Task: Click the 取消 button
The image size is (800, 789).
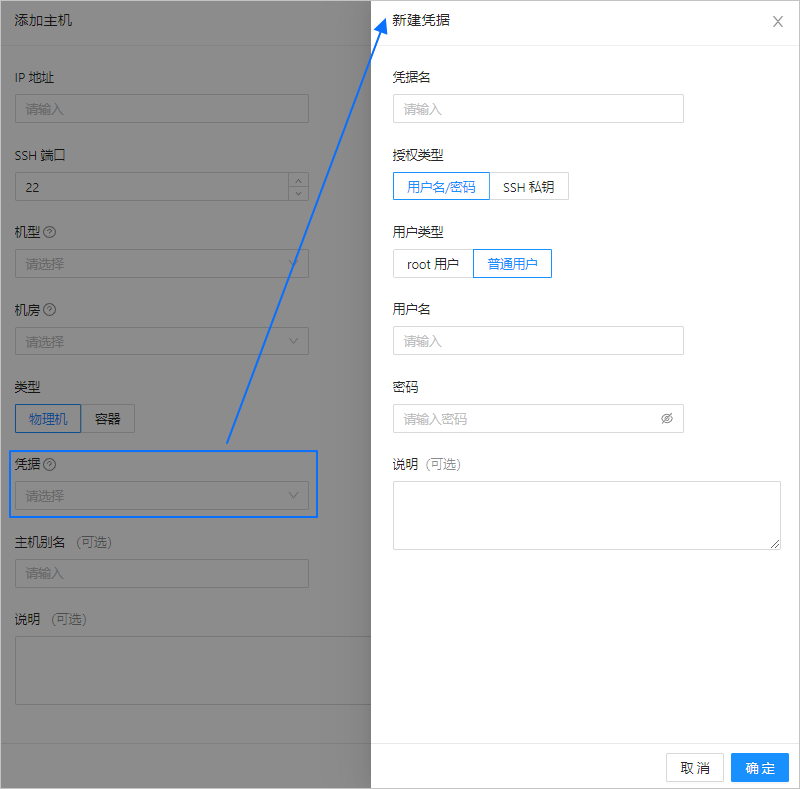Action: pyautogui.click(x=695, y=768)
